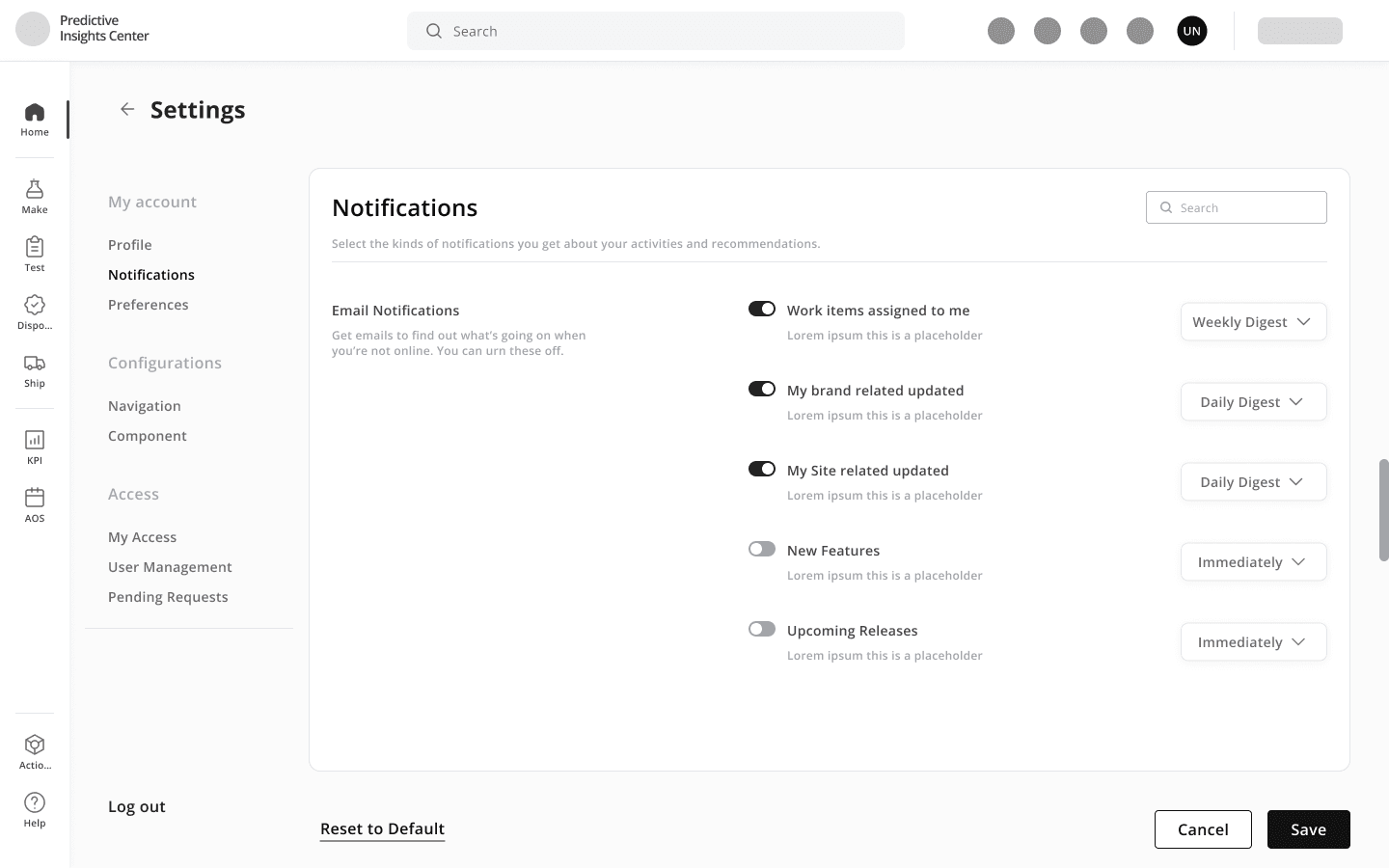The width and height of the screenshot is (1389, 868).
Task: Click Log out
Action: pos(137,807)
